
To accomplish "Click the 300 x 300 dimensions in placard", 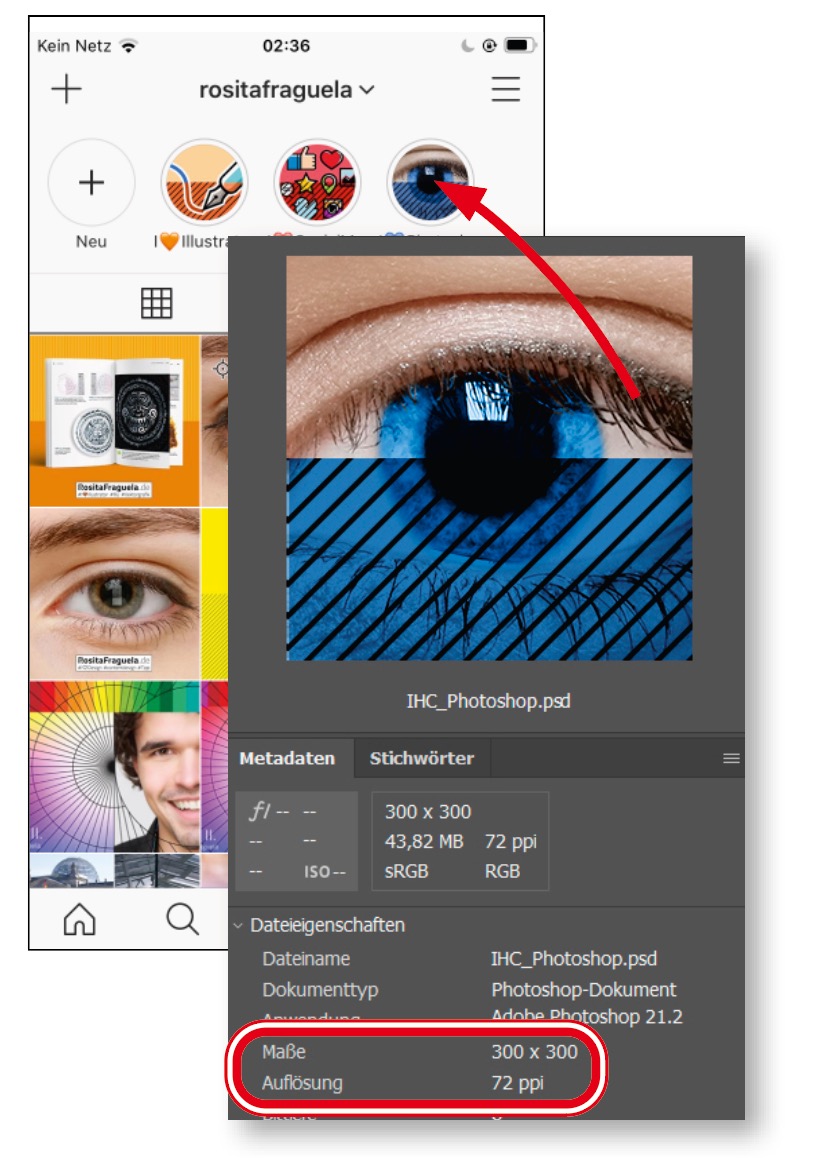I will (428, 811).
